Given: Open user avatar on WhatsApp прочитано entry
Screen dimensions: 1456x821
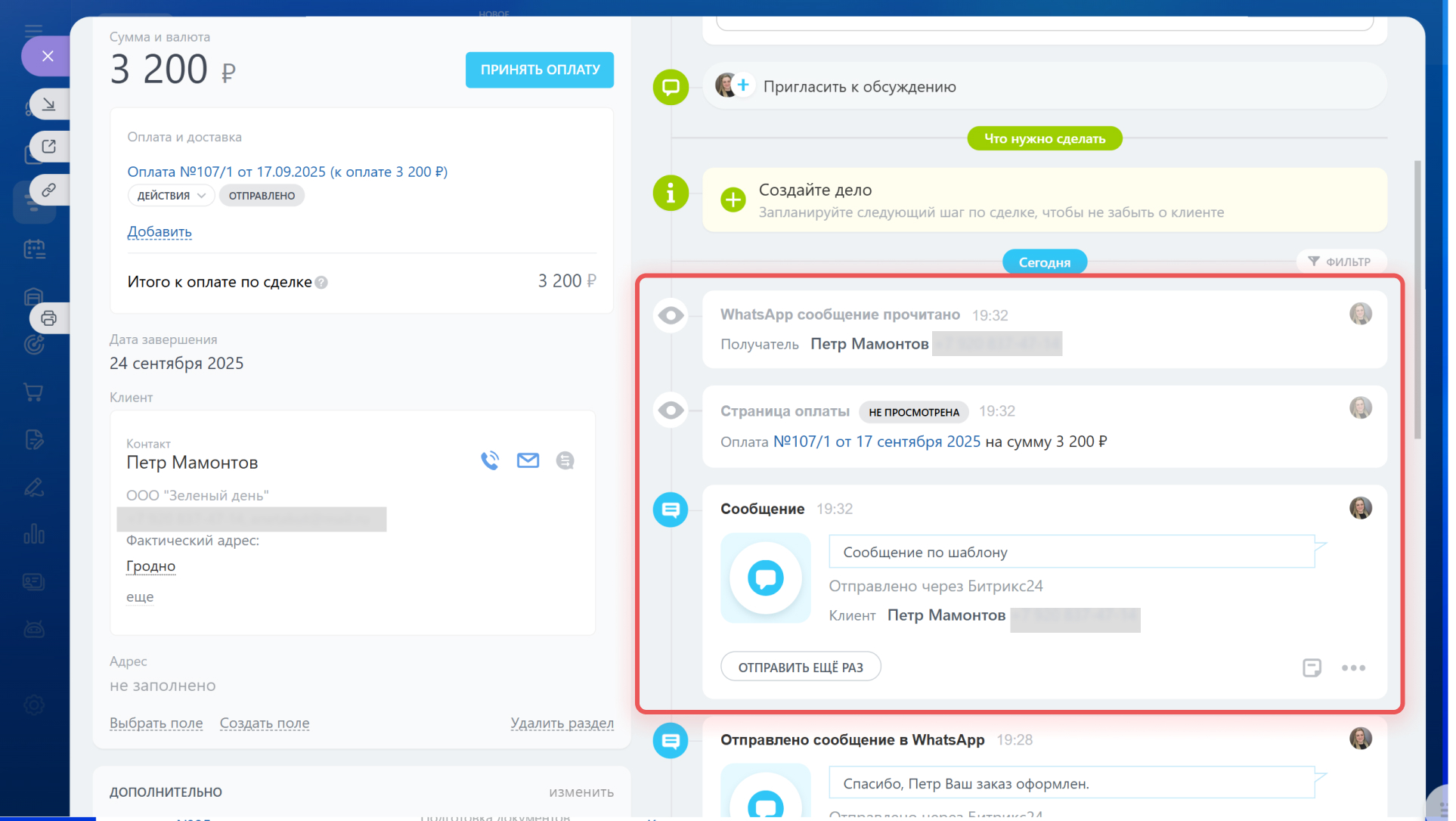Looking at the screenshot, I should click(x=1360, y=314).
